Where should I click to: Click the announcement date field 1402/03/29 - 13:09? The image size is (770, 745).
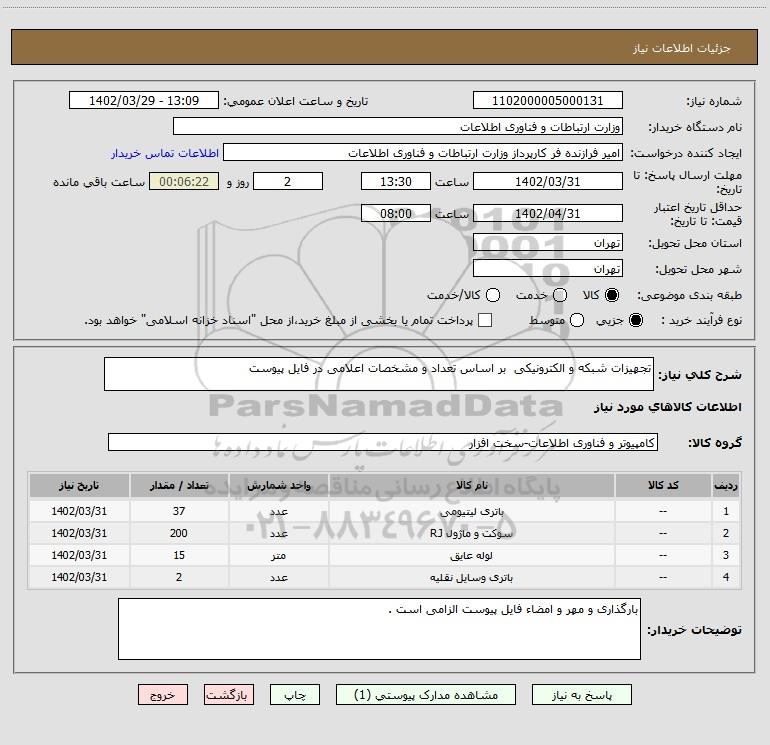click(144, 101)
